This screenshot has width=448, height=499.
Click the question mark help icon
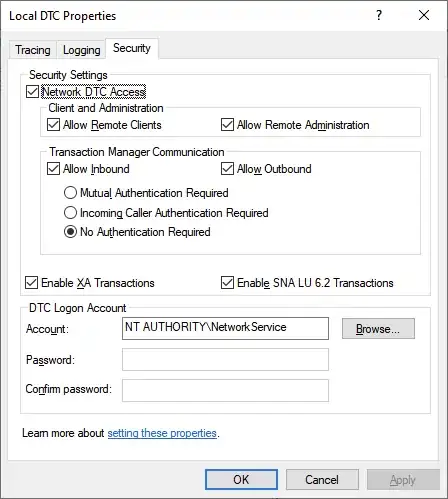click(x=379, y=15)
